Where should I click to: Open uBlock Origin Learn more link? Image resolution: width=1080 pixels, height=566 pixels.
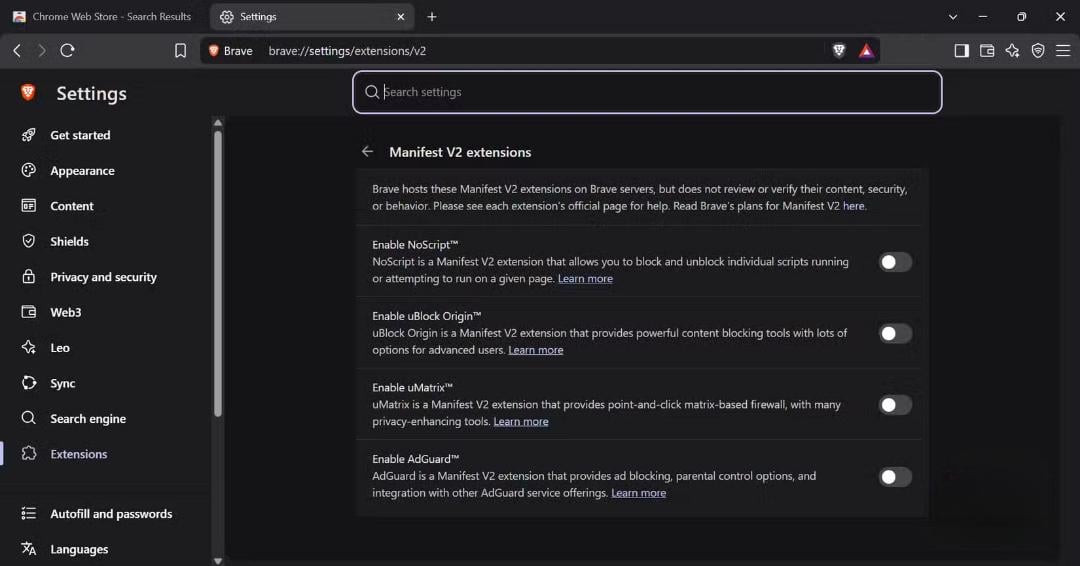[x=535, y=350]
